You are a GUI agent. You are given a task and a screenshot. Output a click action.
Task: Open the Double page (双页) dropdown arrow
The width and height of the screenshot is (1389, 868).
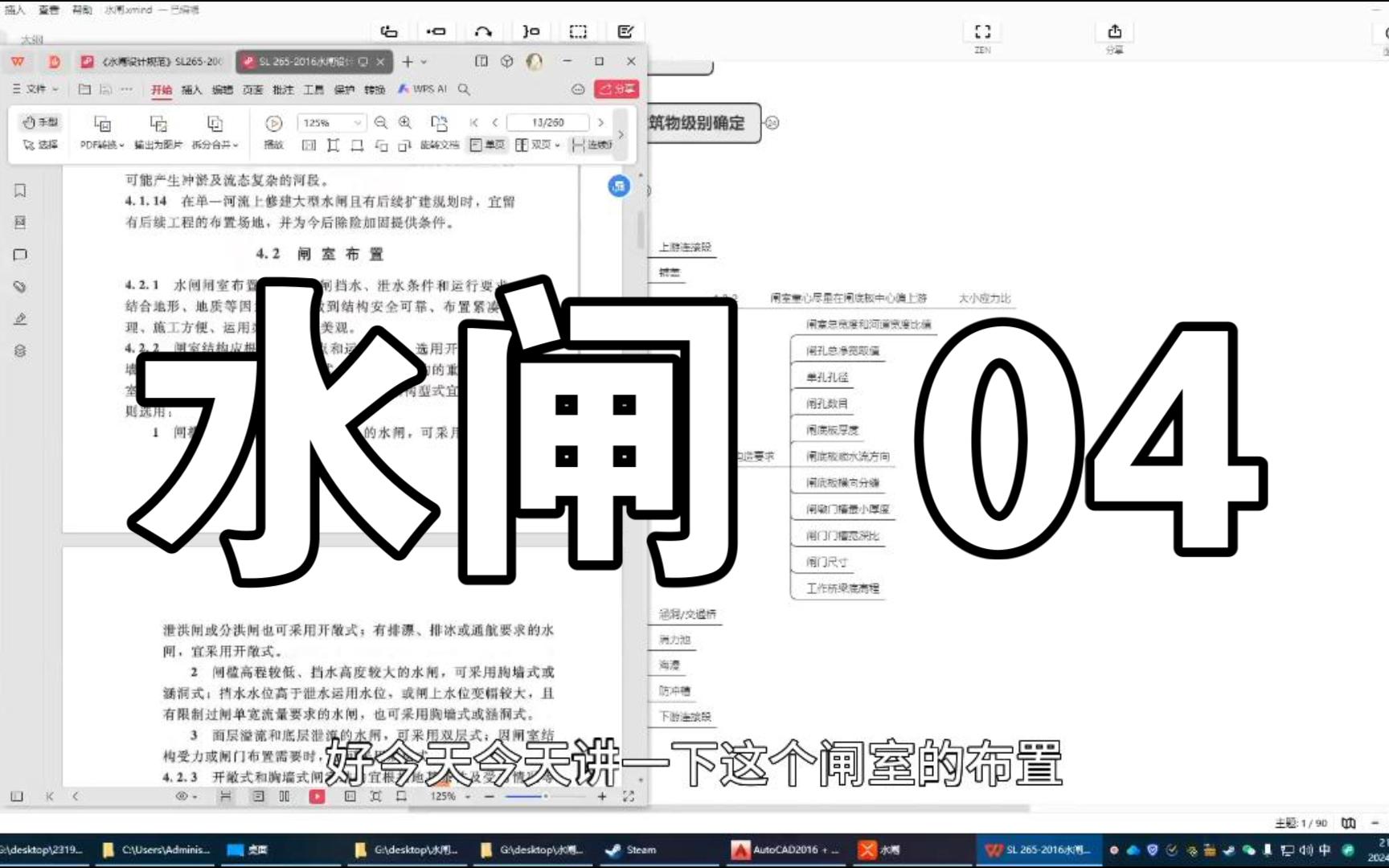pyautogui.click(x=557, y=145)
